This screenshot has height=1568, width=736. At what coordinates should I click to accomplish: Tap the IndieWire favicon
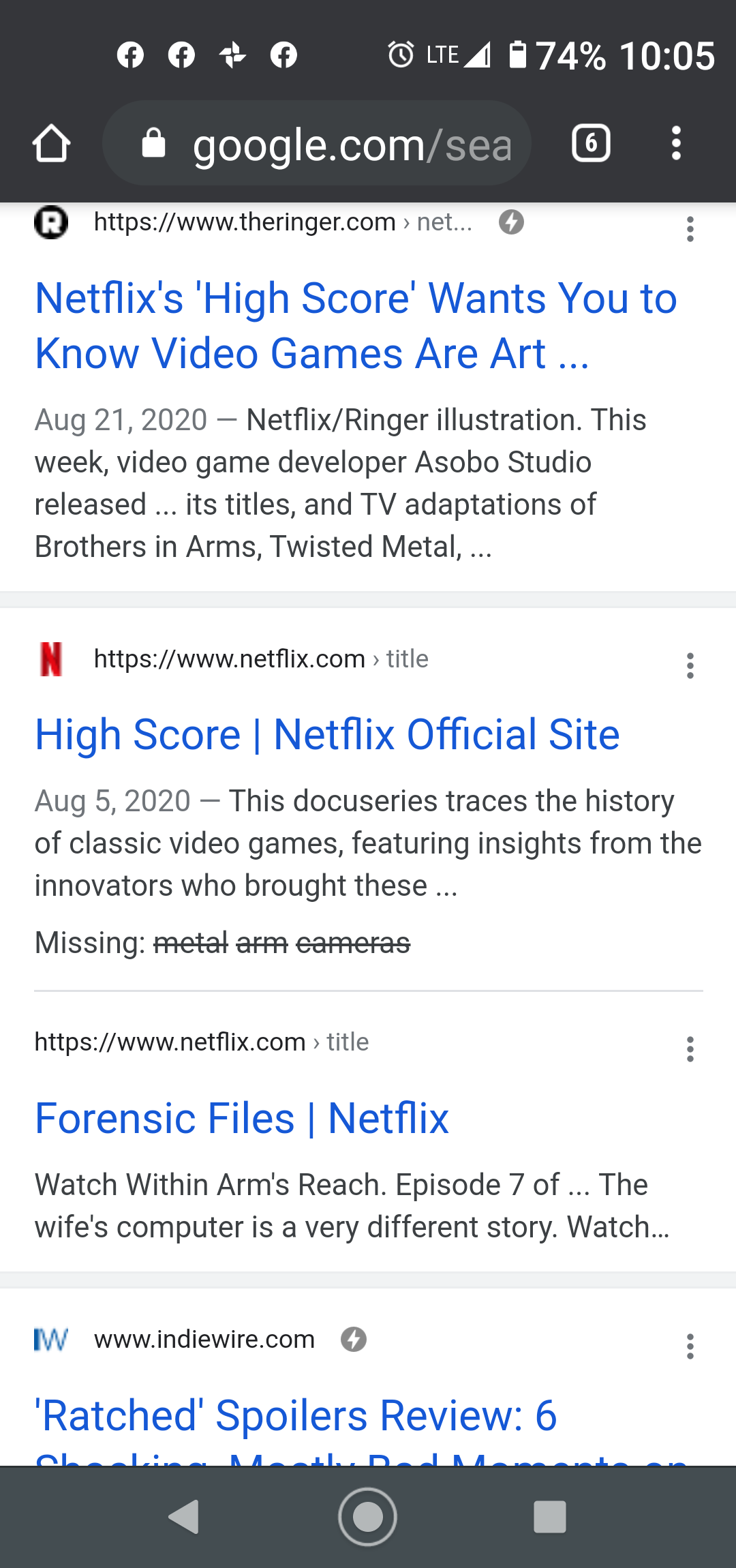[x=51, y=1340]
